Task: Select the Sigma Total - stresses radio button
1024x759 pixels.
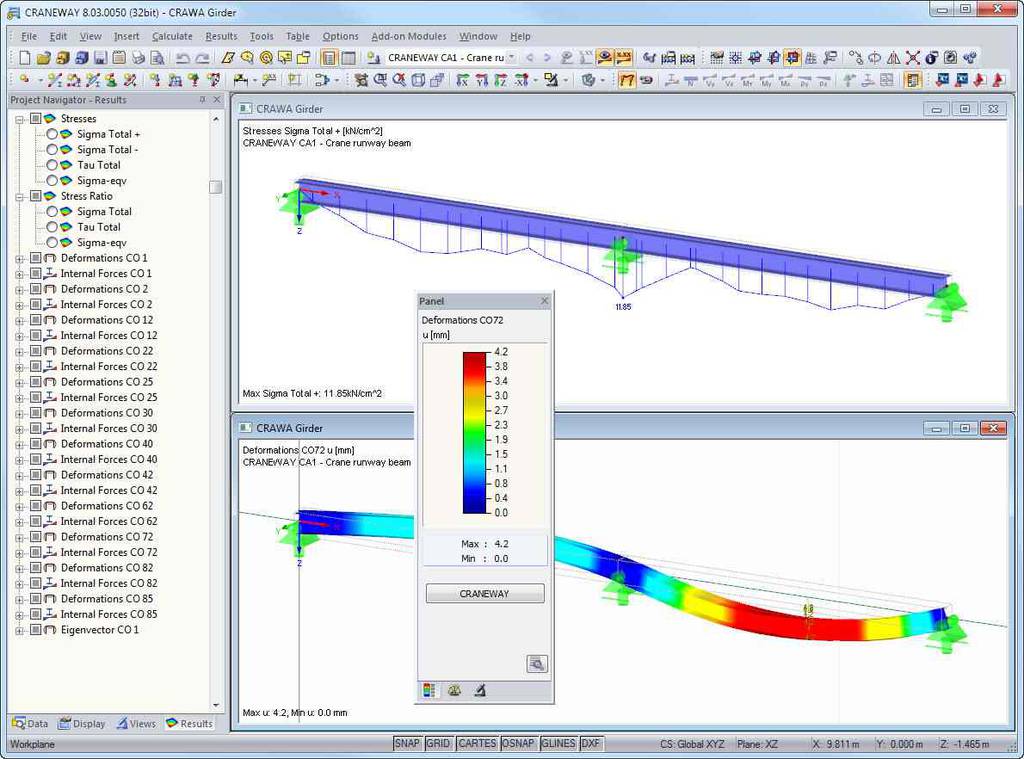Action: click(x=52, y=150)
